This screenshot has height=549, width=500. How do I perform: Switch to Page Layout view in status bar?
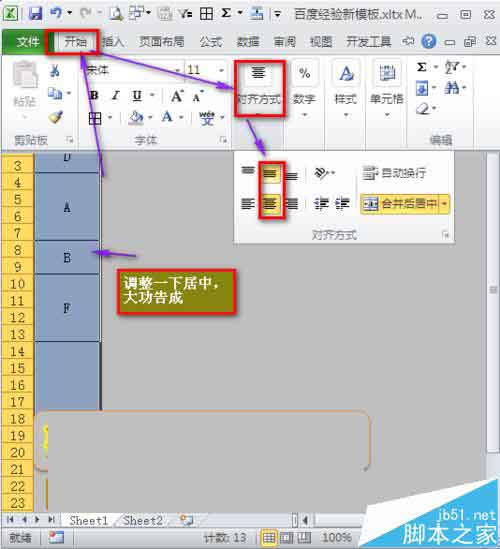click(286, 537)
